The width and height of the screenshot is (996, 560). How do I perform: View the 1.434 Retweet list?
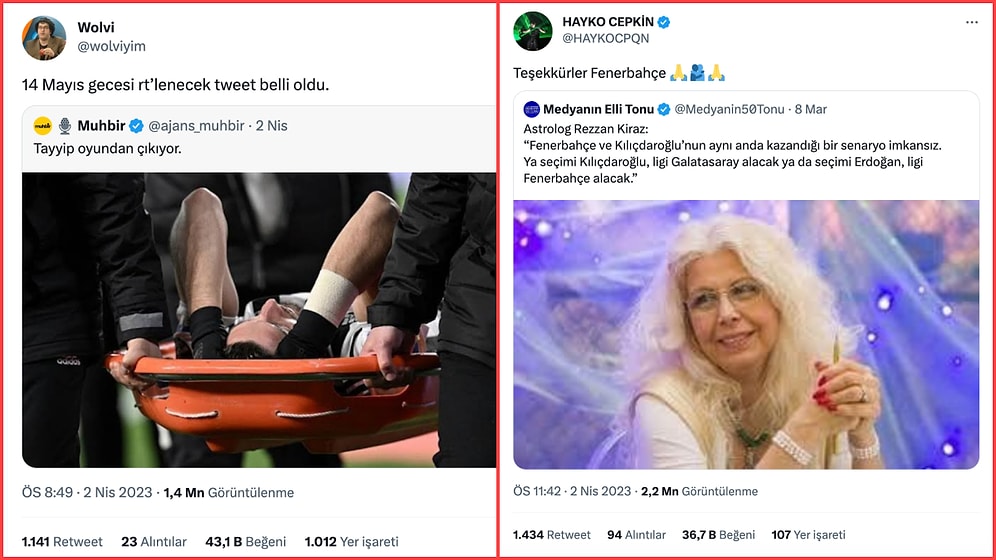pyautogui.click(x=552, y=535)
